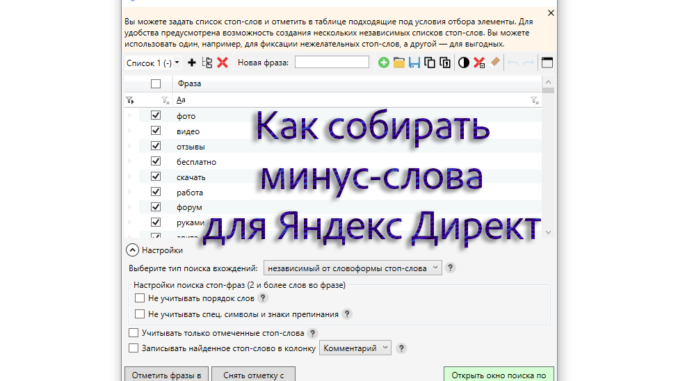The height and width of the screenshot is (381, 678).
Task: Uncheck the 'бесплатно' phrase
Action: (156, 161)
